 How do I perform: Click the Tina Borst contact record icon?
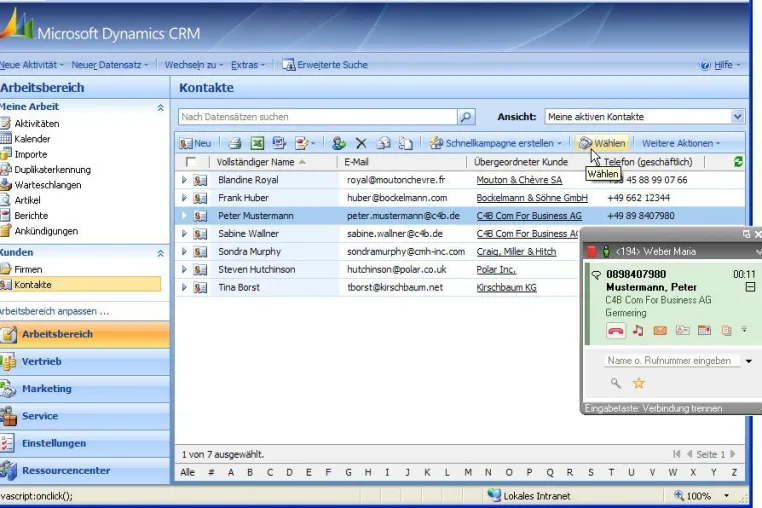point(200,288)
